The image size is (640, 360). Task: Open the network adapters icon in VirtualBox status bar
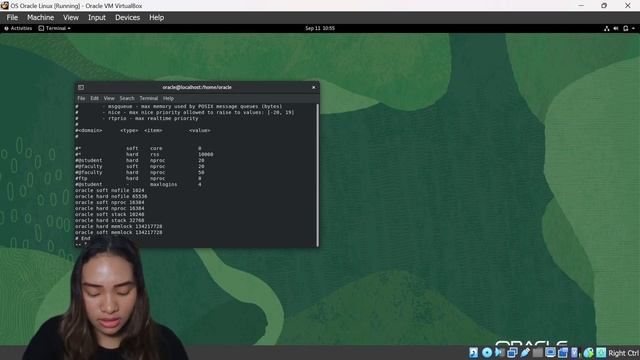coord(512,353)
